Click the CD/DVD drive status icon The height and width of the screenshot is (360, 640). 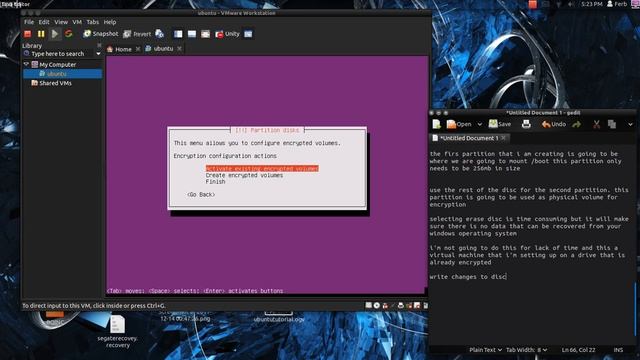(377, 305)
